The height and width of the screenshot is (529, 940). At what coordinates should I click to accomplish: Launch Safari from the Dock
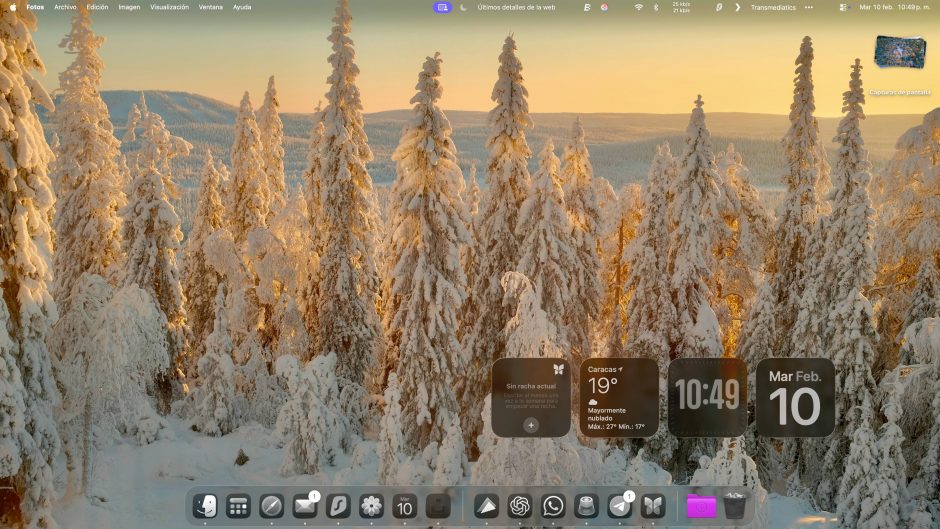(271, 506)
